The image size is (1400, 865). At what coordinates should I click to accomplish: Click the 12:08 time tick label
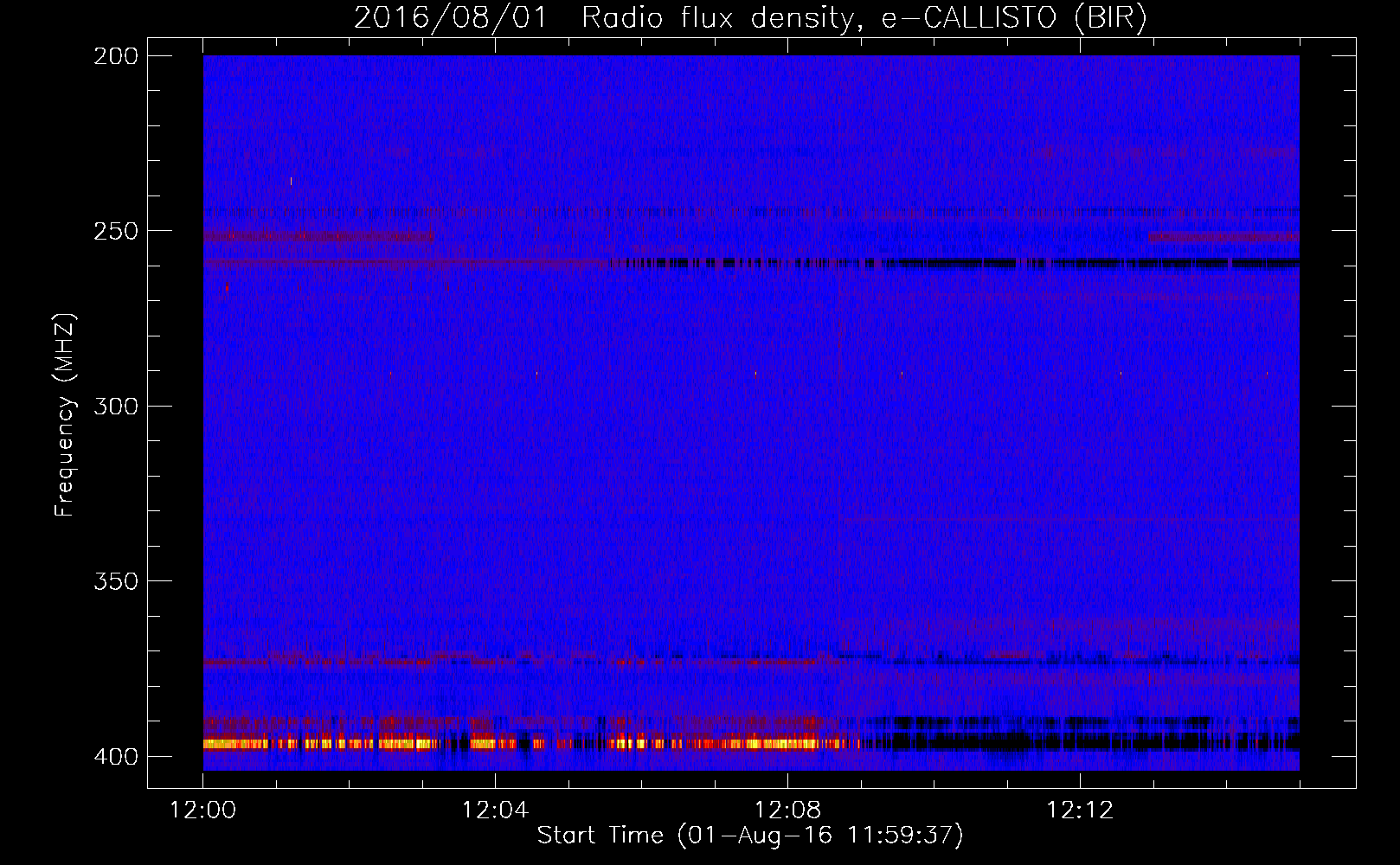coord(787,811)
